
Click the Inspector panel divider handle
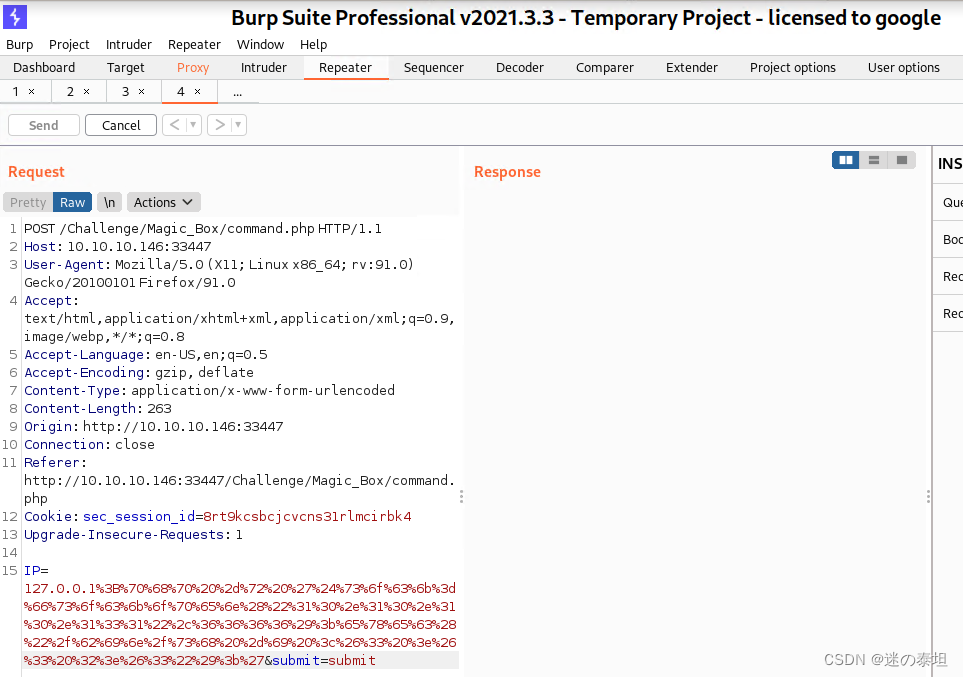(928, 496)
